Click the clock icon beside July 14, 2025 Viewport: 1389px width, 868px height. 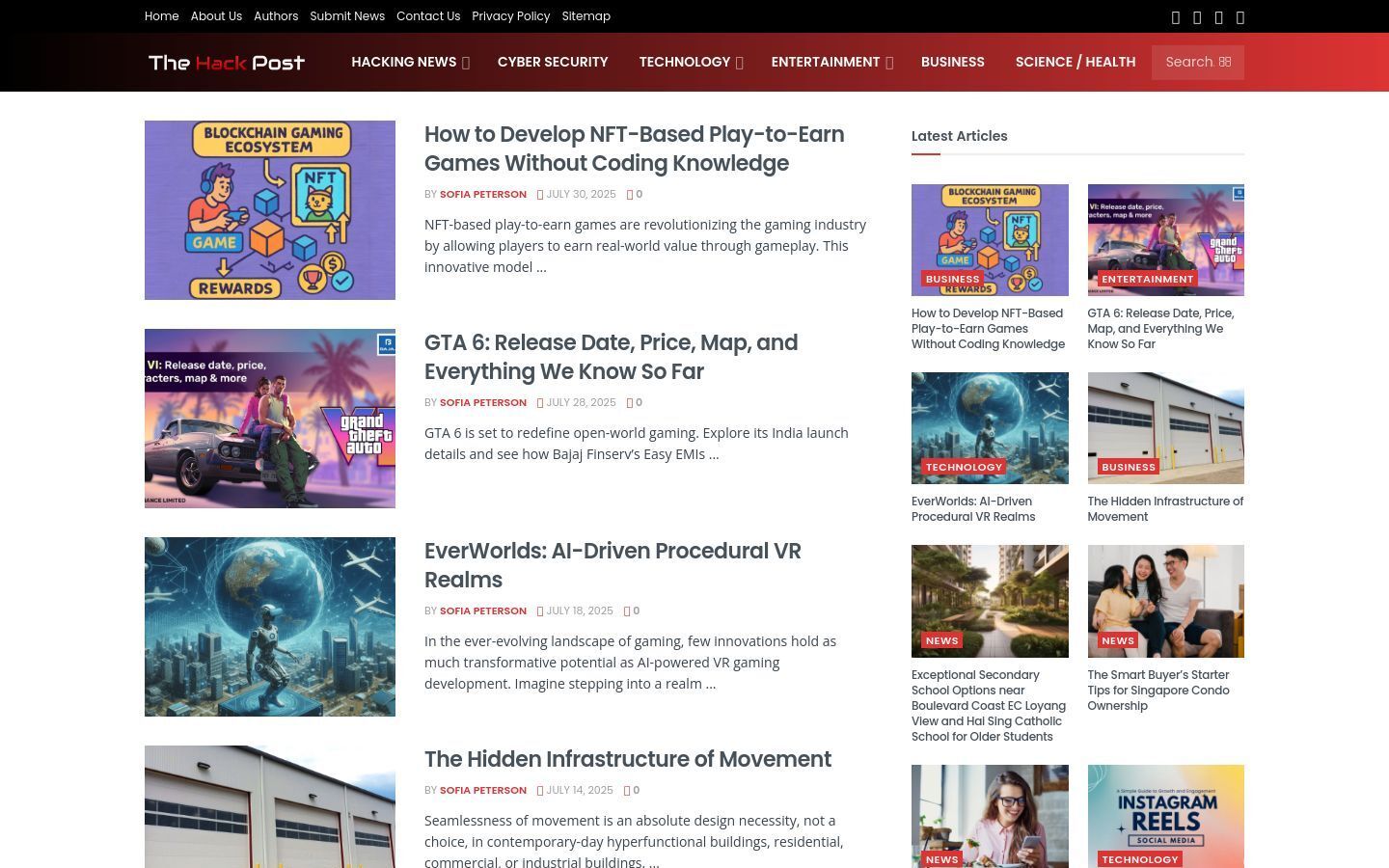pos(540,791)
